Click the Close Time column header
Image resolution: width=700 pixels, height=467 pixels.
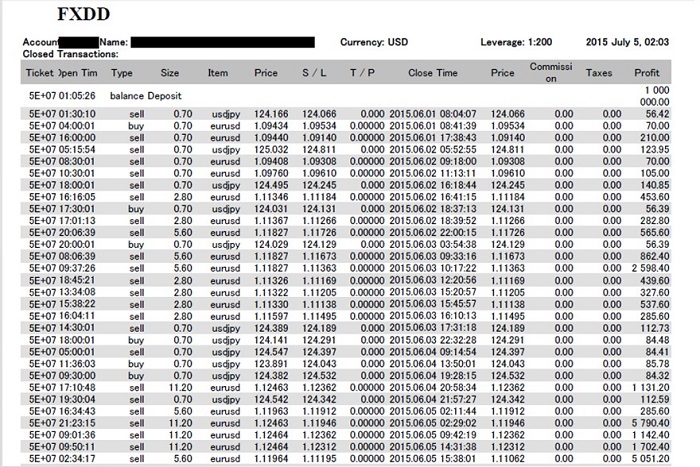click(x=433, y=73)
